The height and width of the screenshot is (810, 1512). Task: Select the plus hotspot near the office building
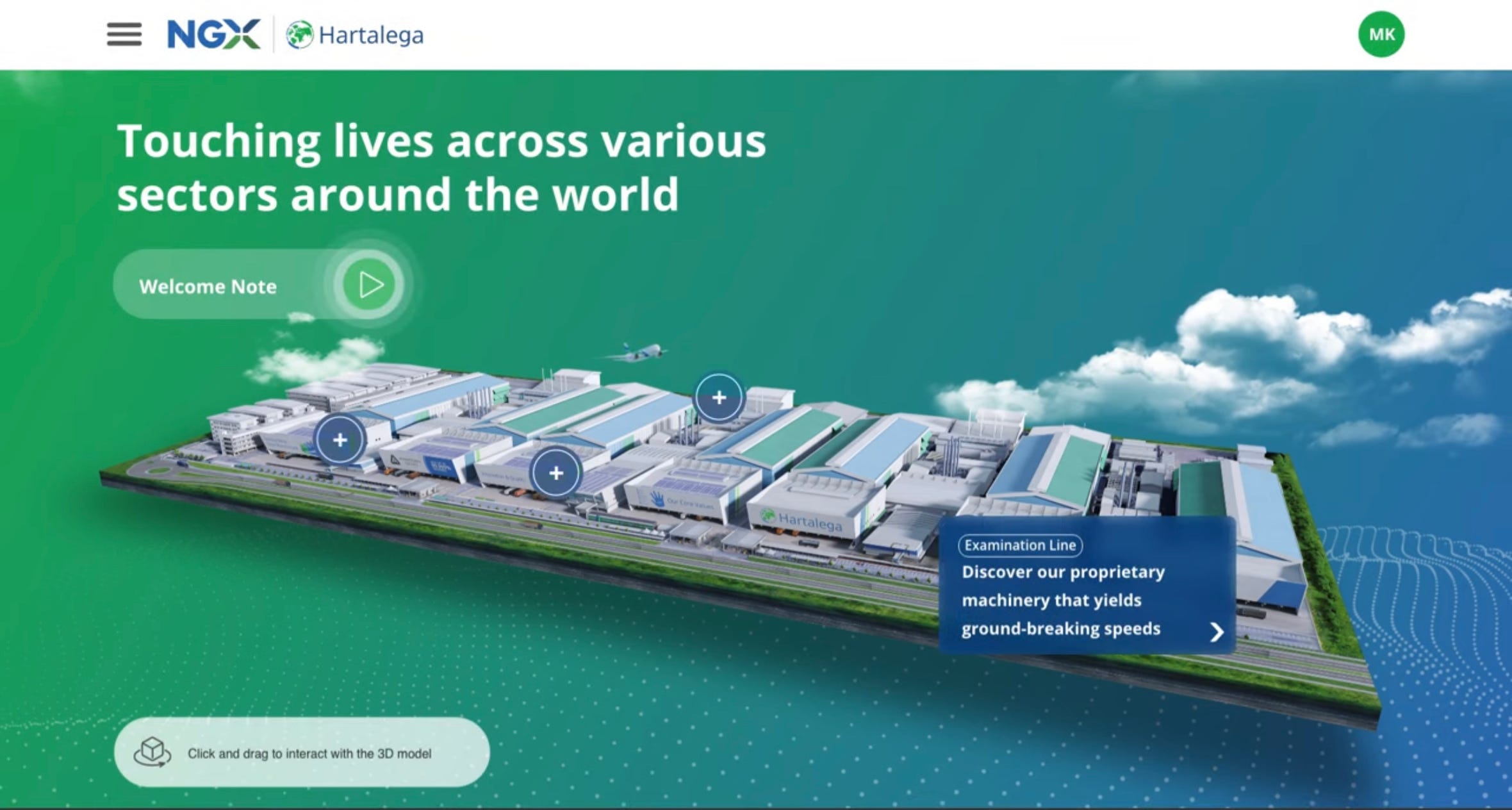click(340, 440)
